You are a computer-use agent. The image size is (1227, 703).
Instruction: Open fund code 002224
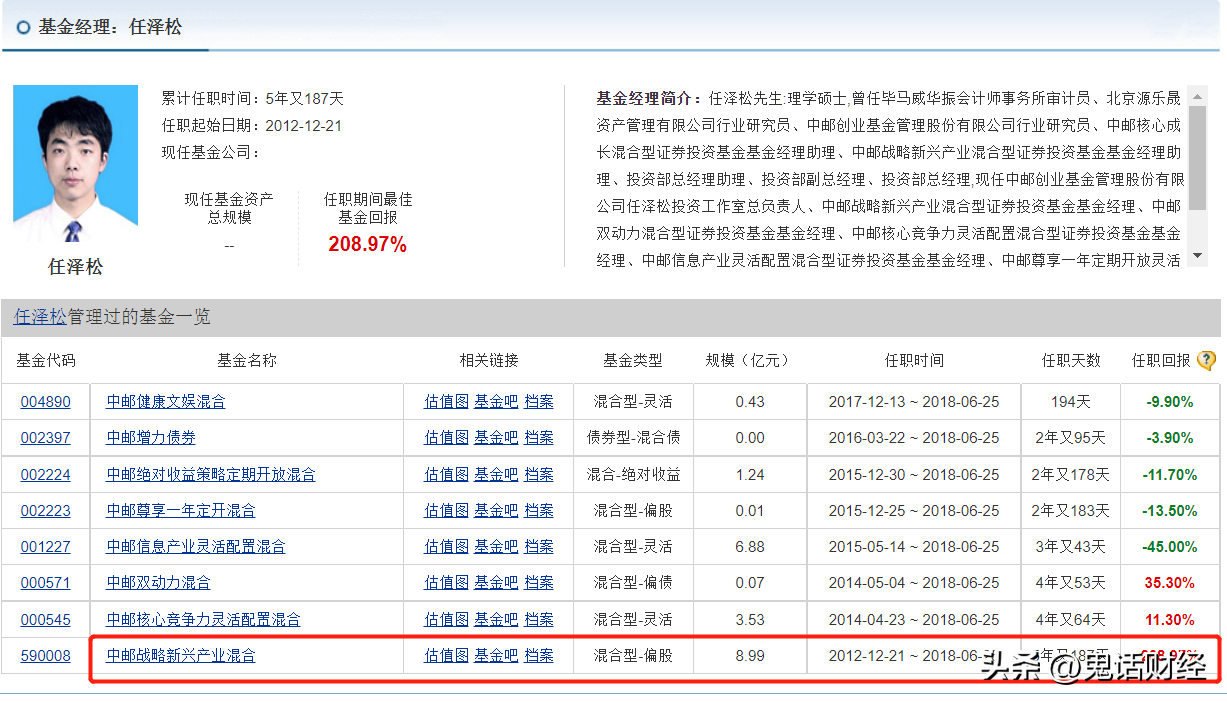tap(46, 475)
